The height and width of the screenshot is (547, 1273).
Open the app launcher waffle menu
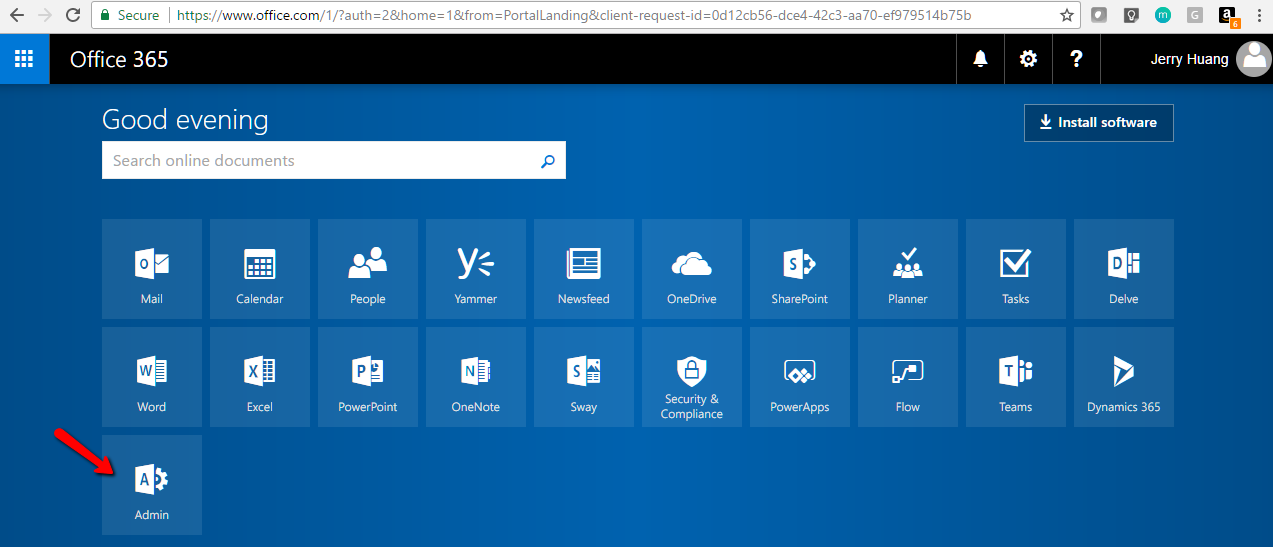click(24, 59)
